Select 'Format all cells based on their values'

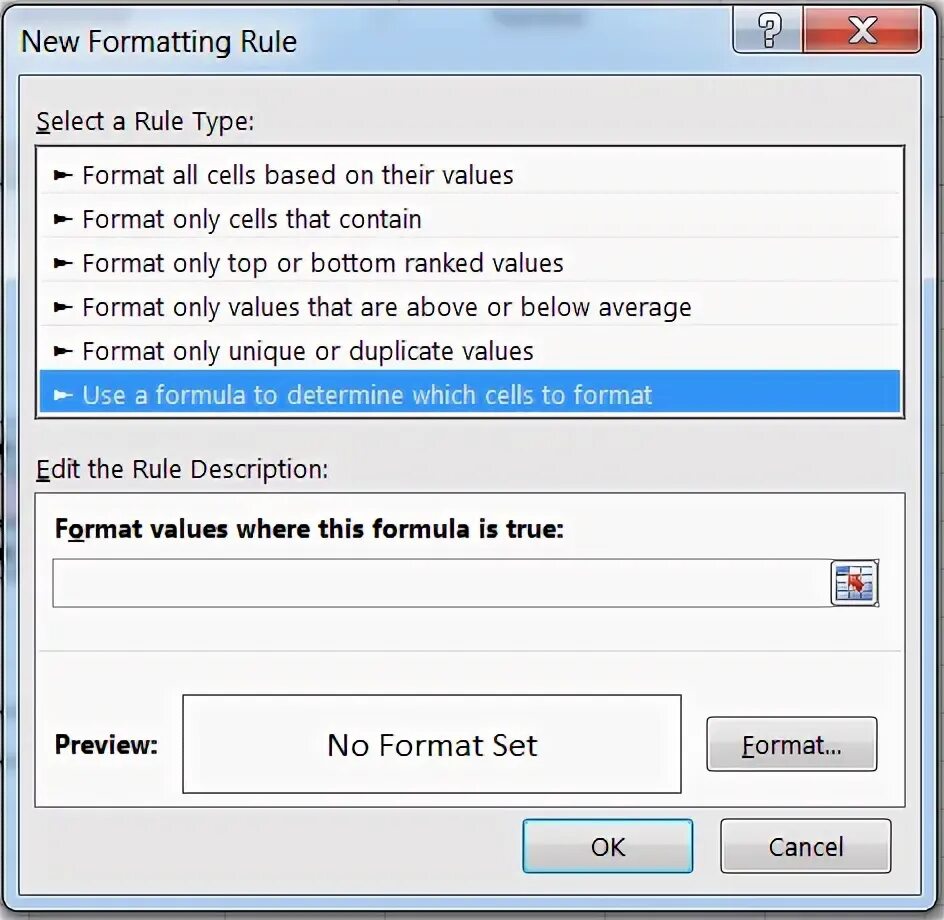pos(470,175)
